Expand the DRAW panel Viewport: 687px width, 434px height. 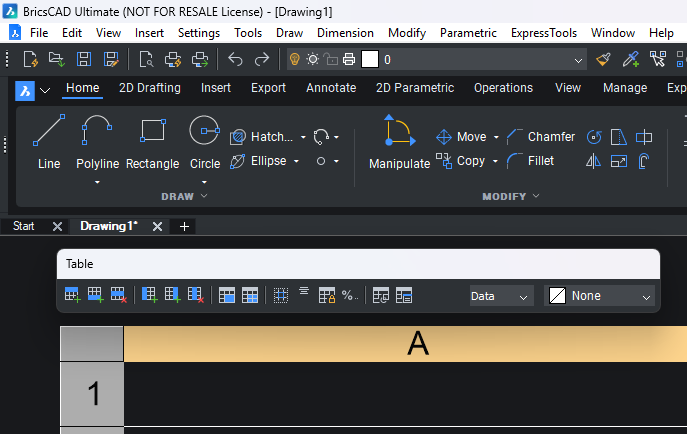point(184,196)
